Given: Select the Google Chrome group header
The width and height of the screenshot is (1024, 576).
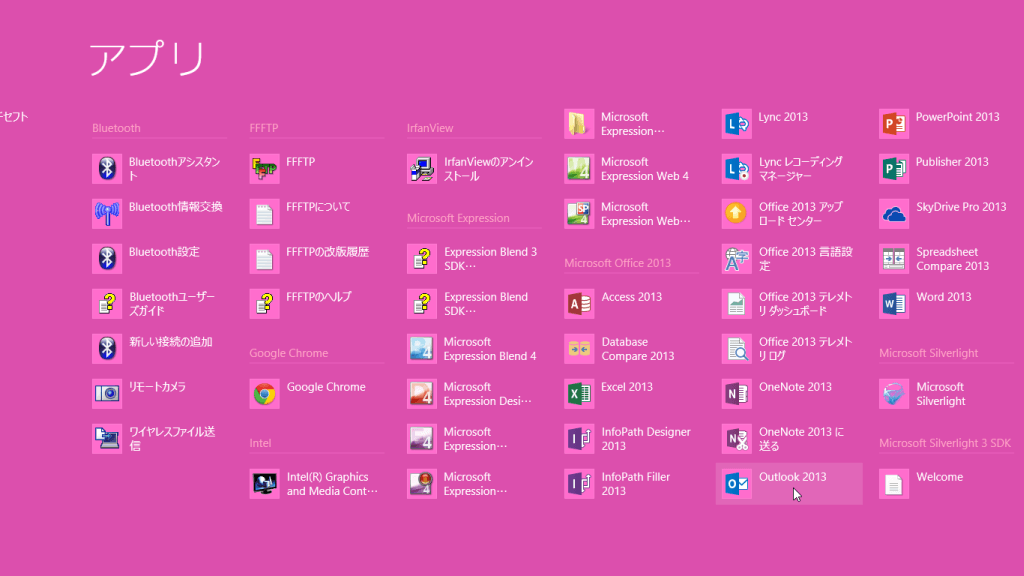Looking at the screenshot, I should pyautogui.click(x=289, y=353).
